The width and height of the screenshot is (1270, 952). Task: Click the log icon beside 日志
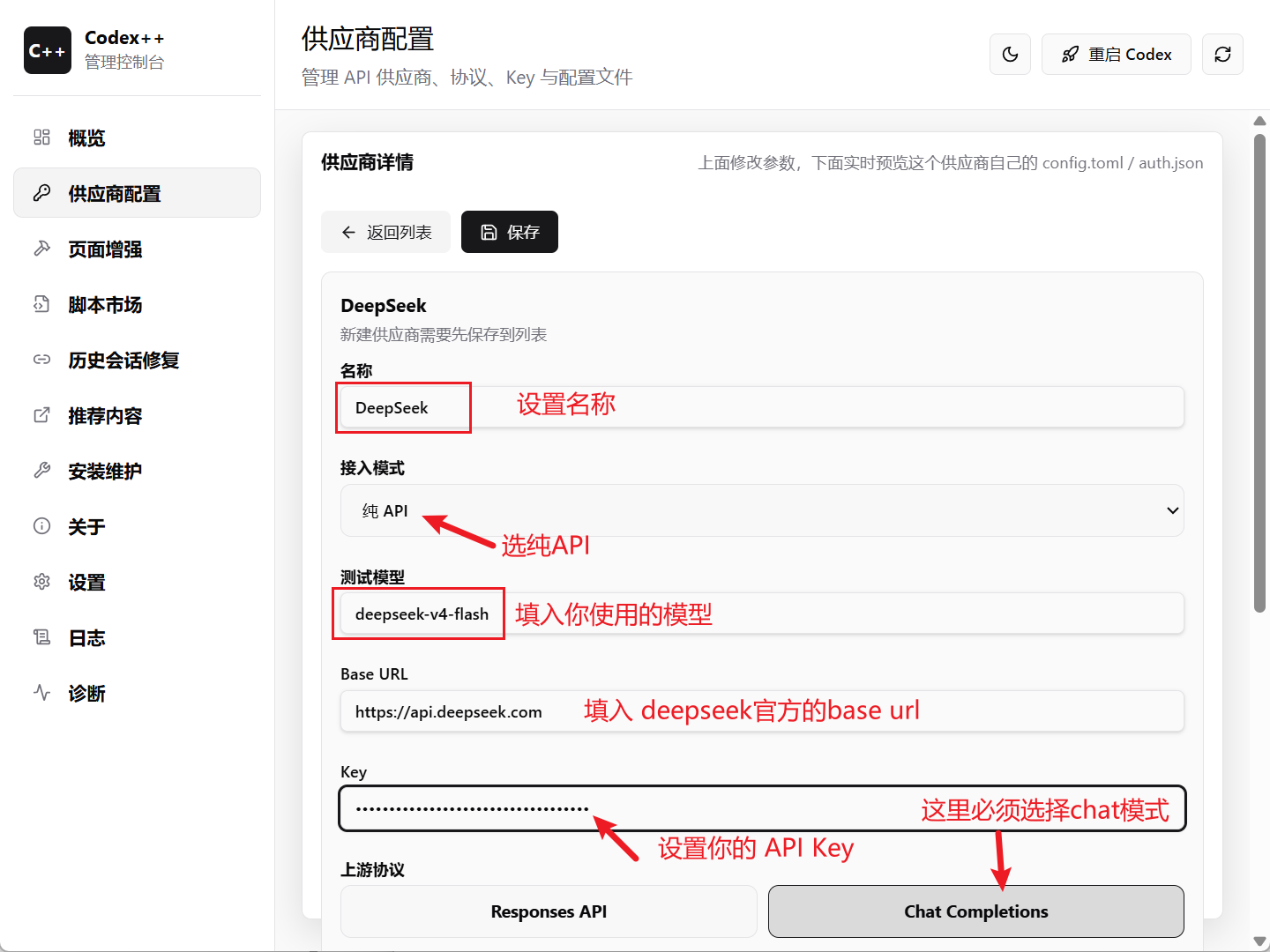click(x=41, y=637)
